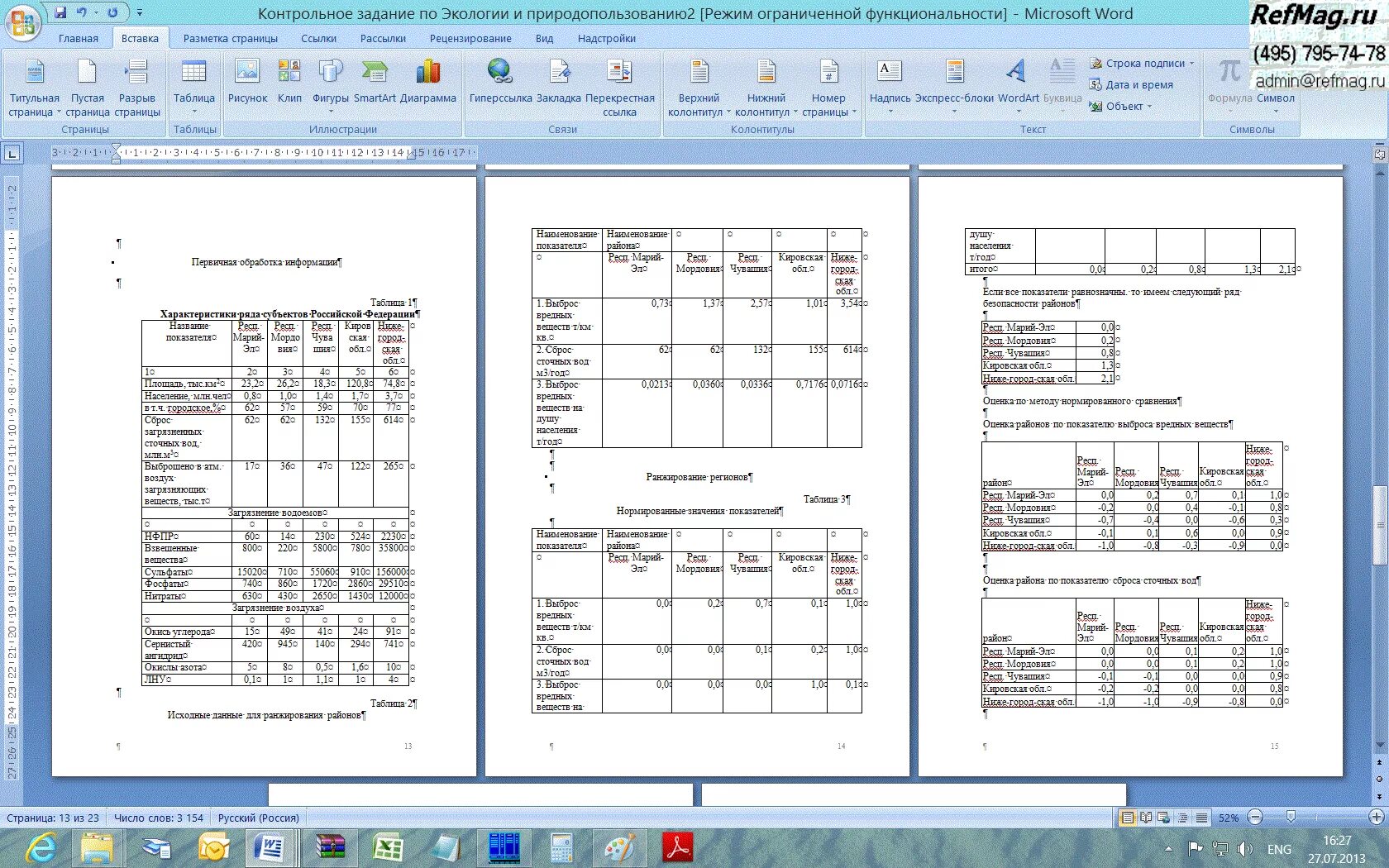Screen dimensions: 1389x868
Task: Switch to full screen reading view
Action: (1145, 818)
